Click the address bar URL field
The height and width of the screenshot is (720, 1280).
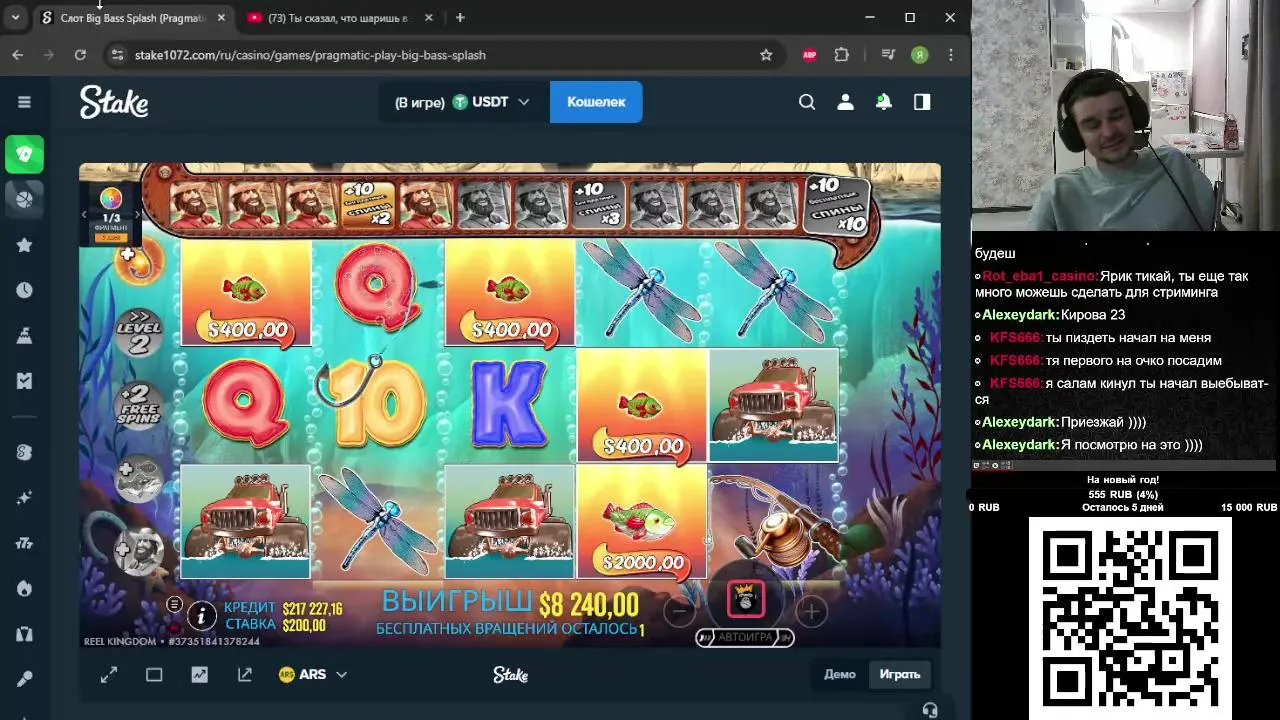(x=445, y=55)
